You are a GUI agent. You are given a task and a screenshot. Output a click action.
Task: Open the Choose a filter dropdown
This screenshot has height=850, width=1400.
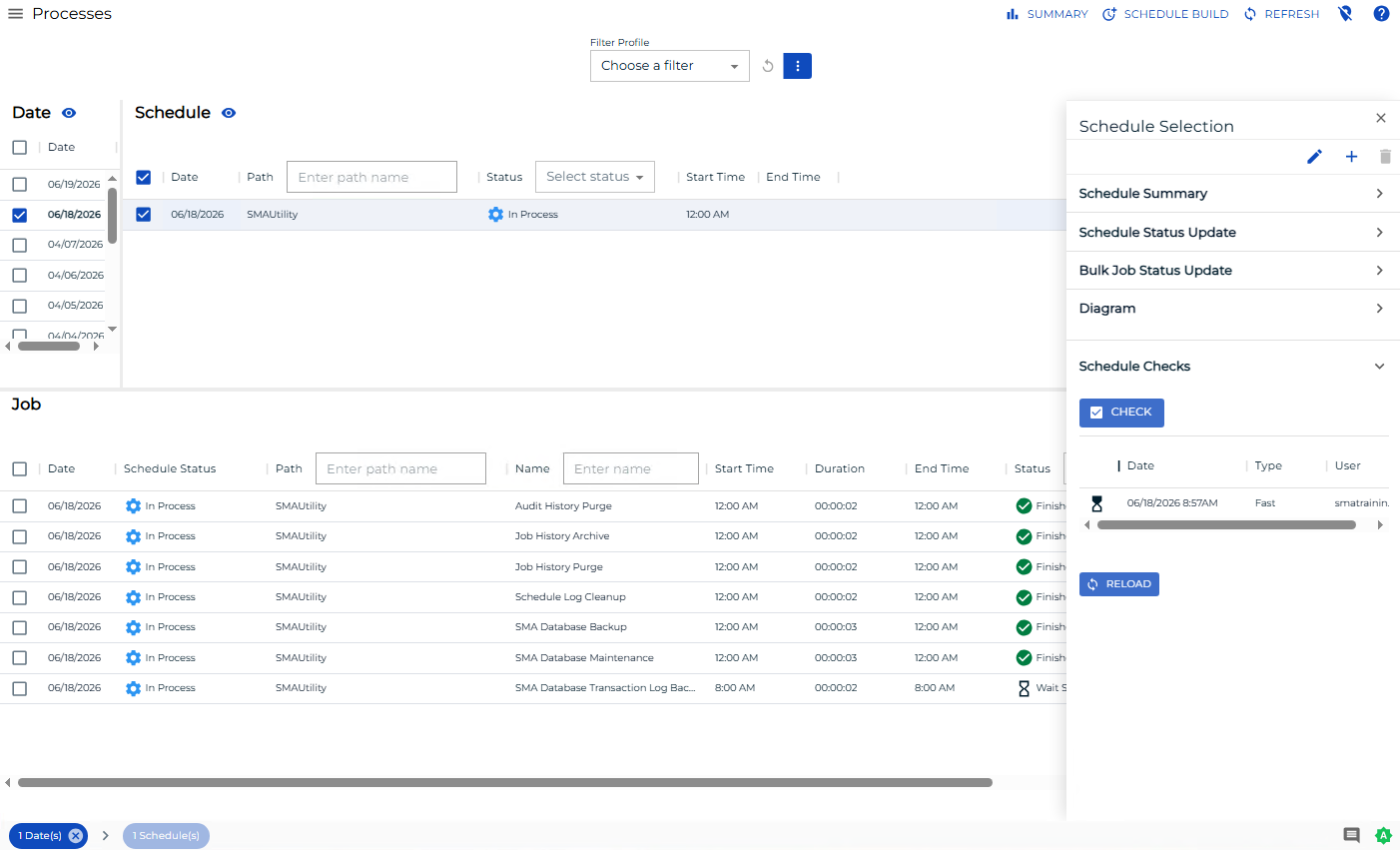point(670,66)
